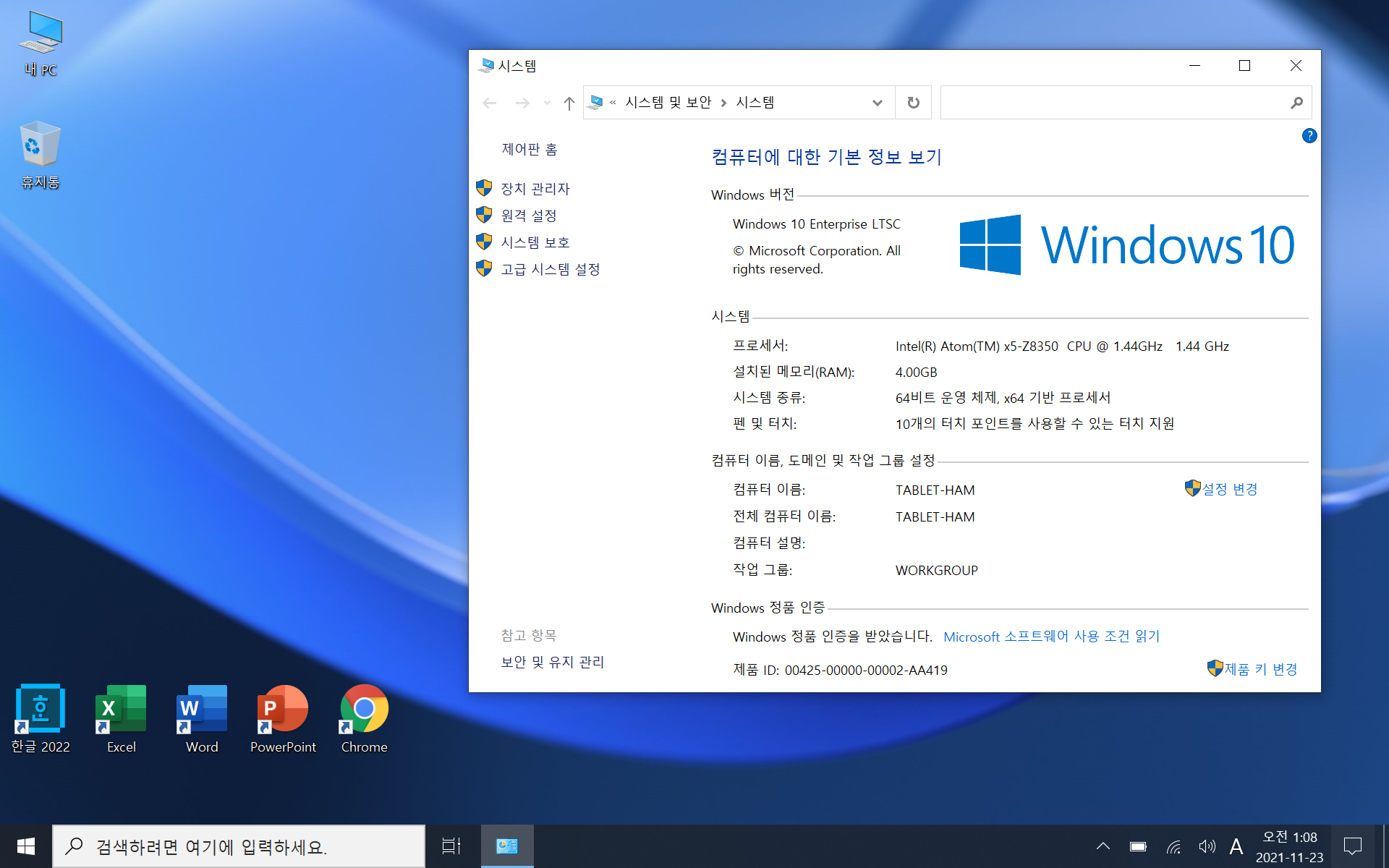Select the WORKGROUP value
Image resolution: width=1389 pixels, height=868 pixels.
point(936,571)
